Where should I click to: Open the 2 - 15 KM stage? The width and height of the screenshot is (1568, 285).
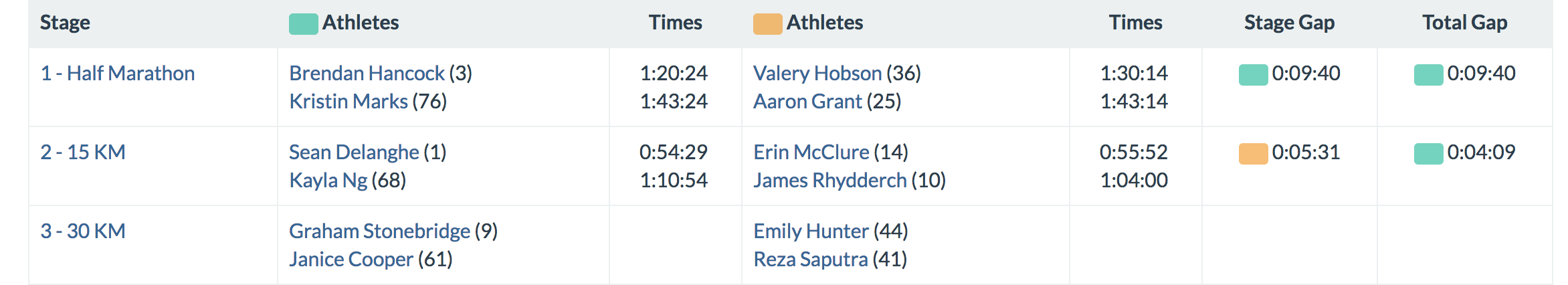point(83,152)
